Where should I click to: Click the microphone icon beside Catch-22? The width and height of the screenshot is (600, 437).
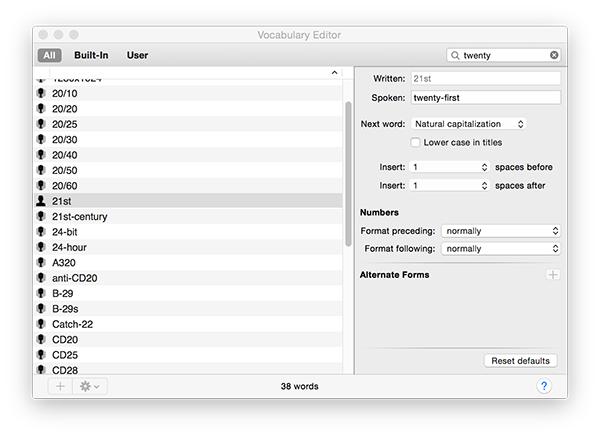click(41, 324)
